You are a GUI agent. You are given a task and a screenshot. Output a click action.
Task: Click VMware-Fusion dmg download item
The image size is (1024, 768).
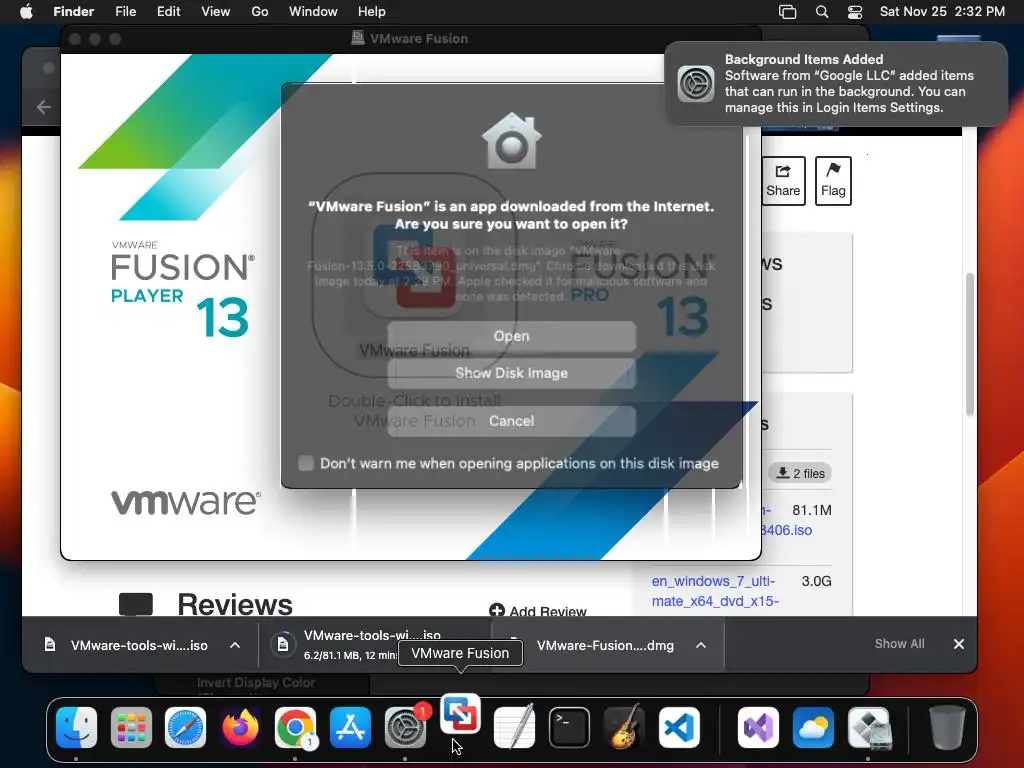pyautogui.click(x=605, y=645)
